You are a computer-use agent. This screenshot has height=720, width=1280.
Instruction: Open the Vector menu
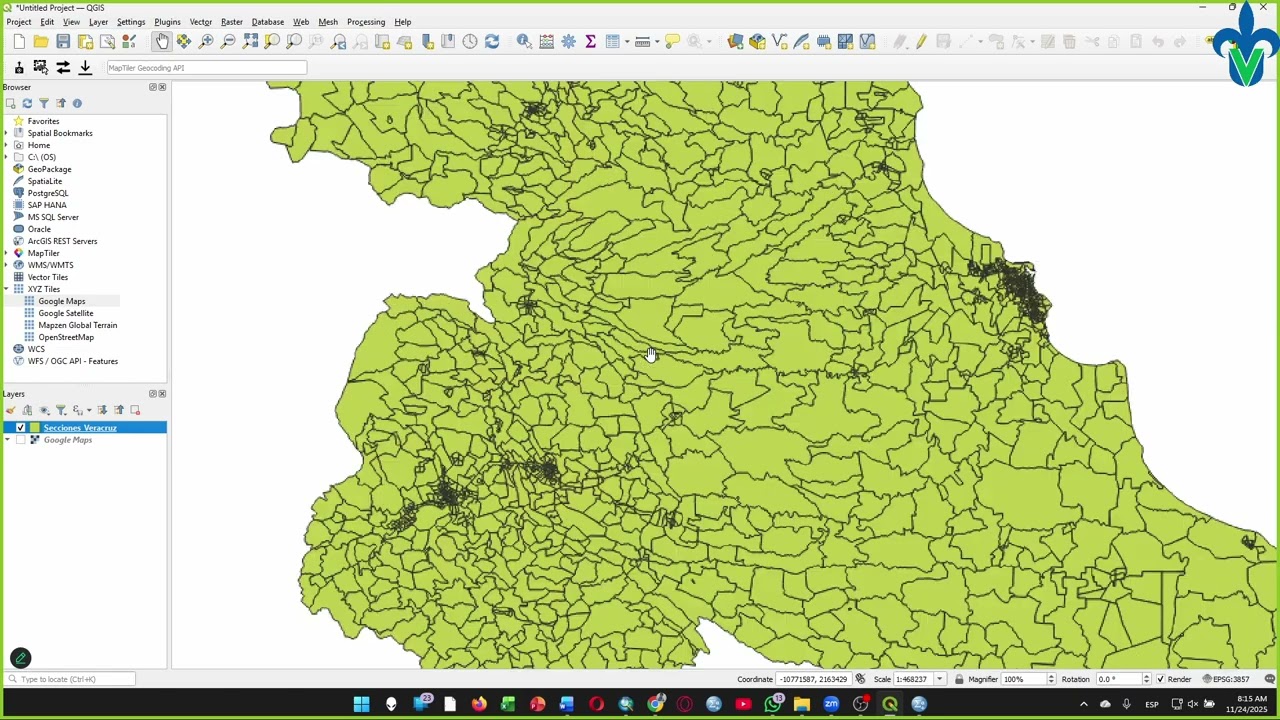click(201, 22)
